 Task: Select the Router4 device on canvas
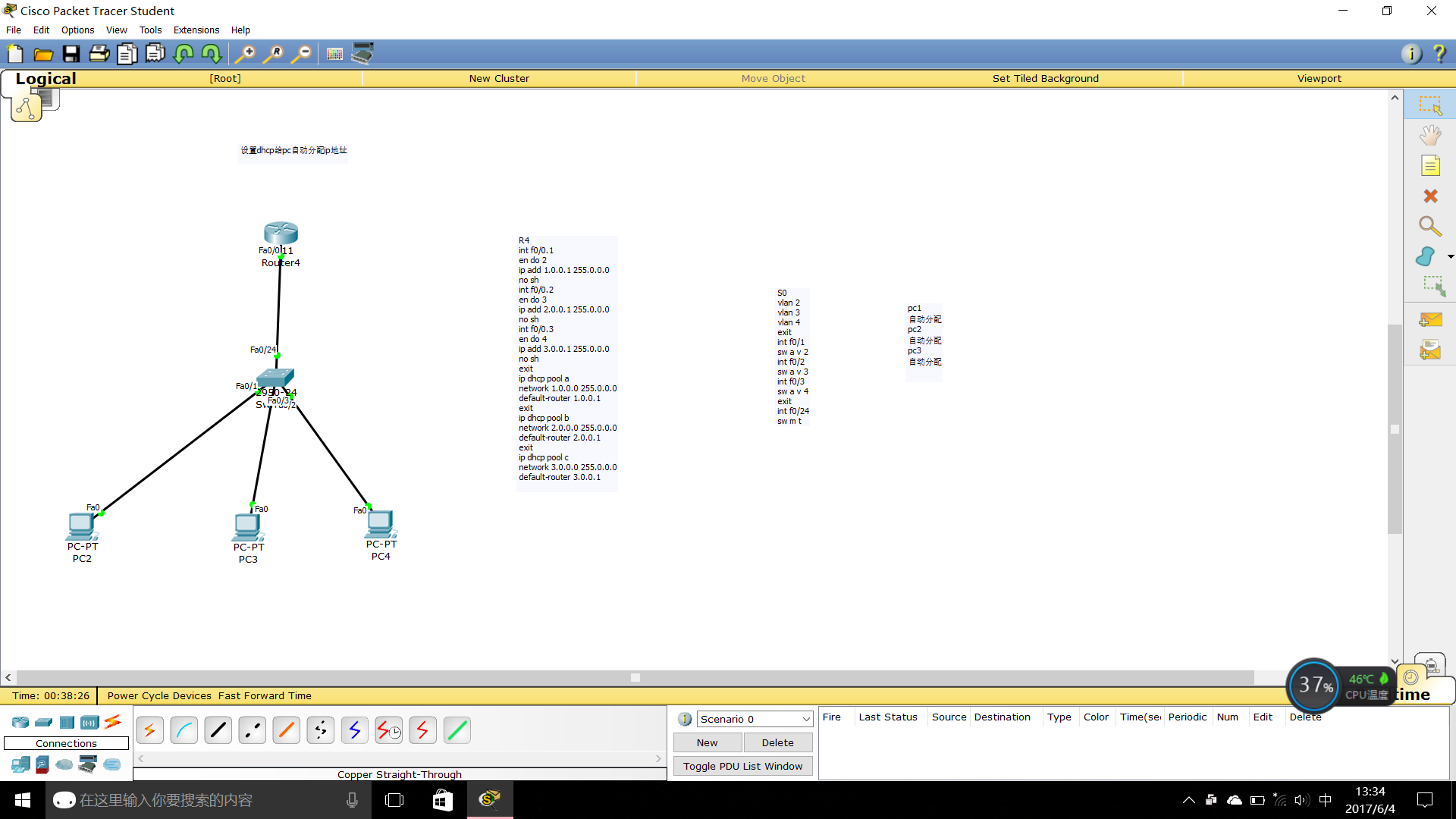point(281,234)
